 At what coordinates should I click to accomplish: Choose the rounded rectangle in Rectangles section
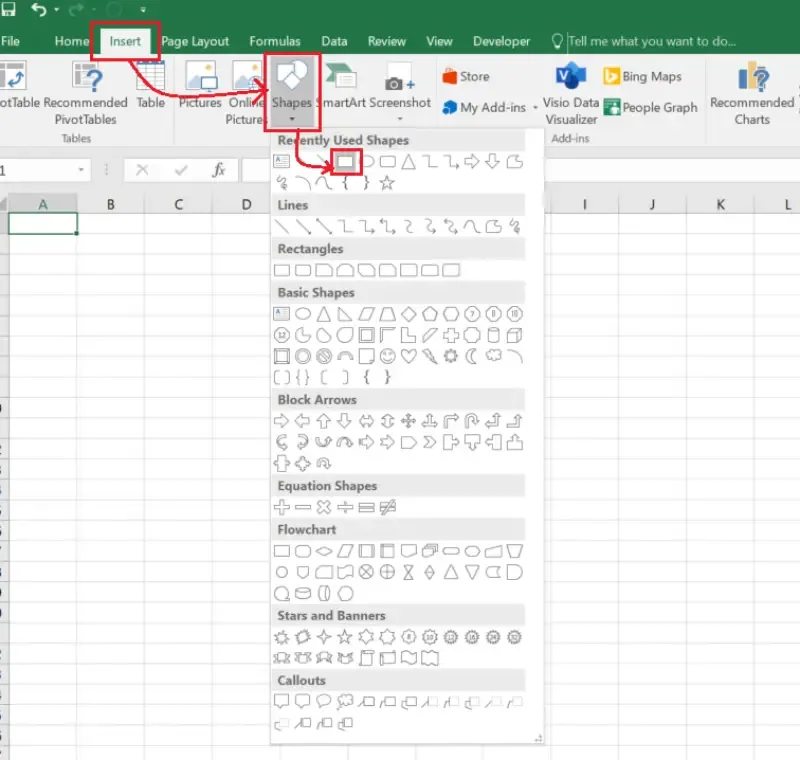coord(303,270)
